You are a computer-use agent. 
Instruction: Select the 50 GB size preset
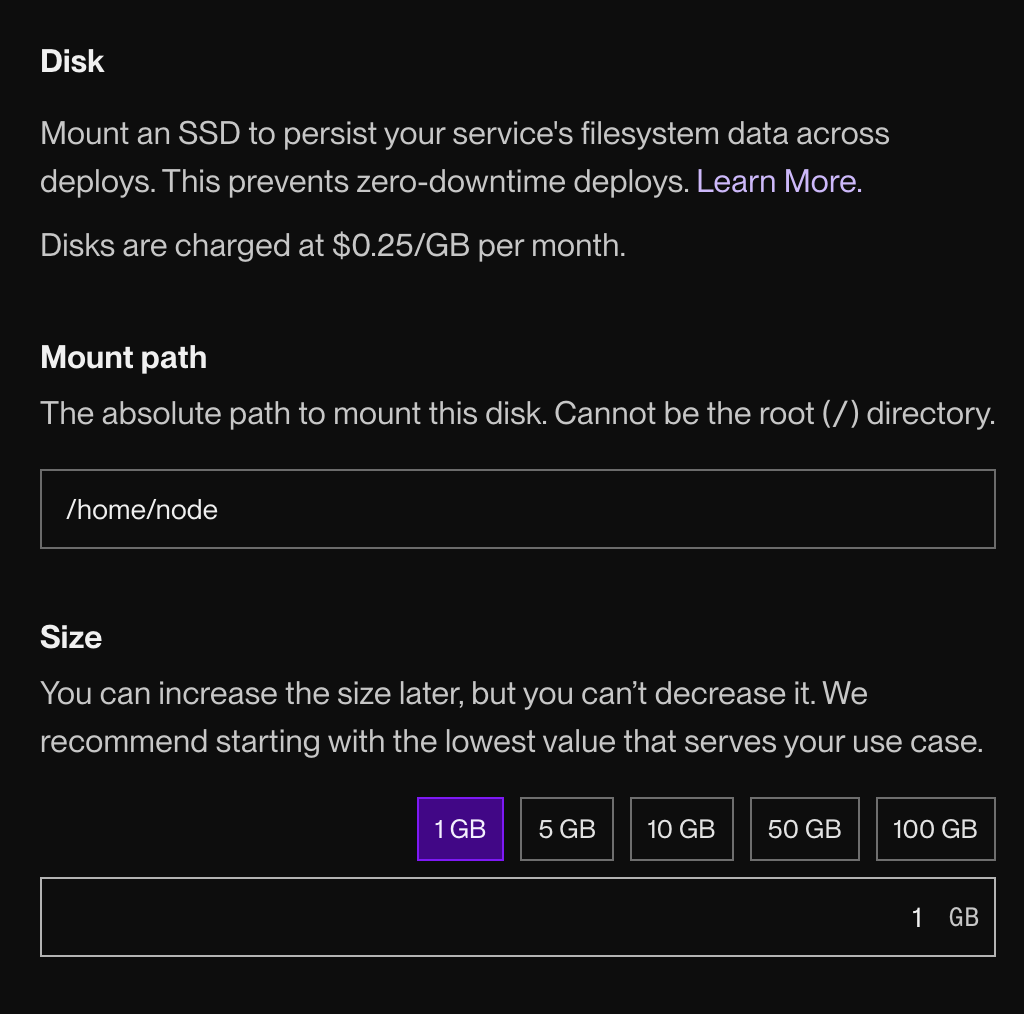(x=804, y=828)
